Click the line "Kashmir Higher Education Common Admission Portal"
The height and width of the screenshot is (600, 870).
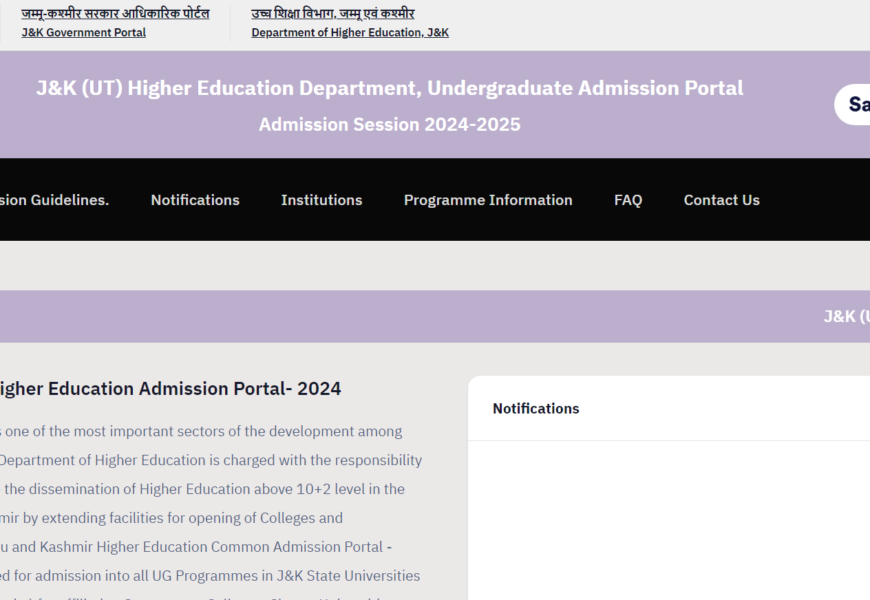195,547
